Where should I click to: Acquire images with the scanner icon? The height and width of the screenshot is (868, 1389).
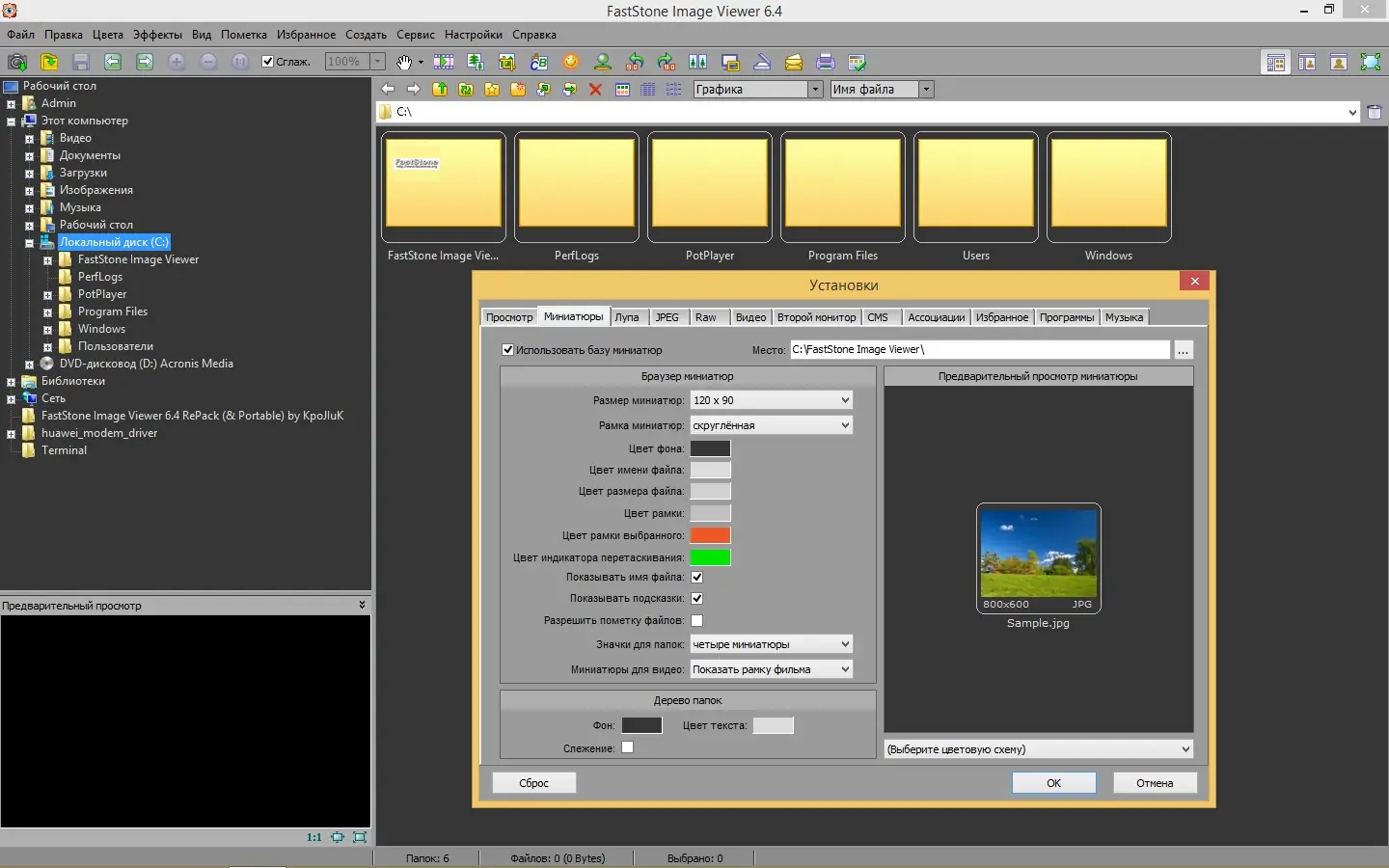(x=762, y=62)
